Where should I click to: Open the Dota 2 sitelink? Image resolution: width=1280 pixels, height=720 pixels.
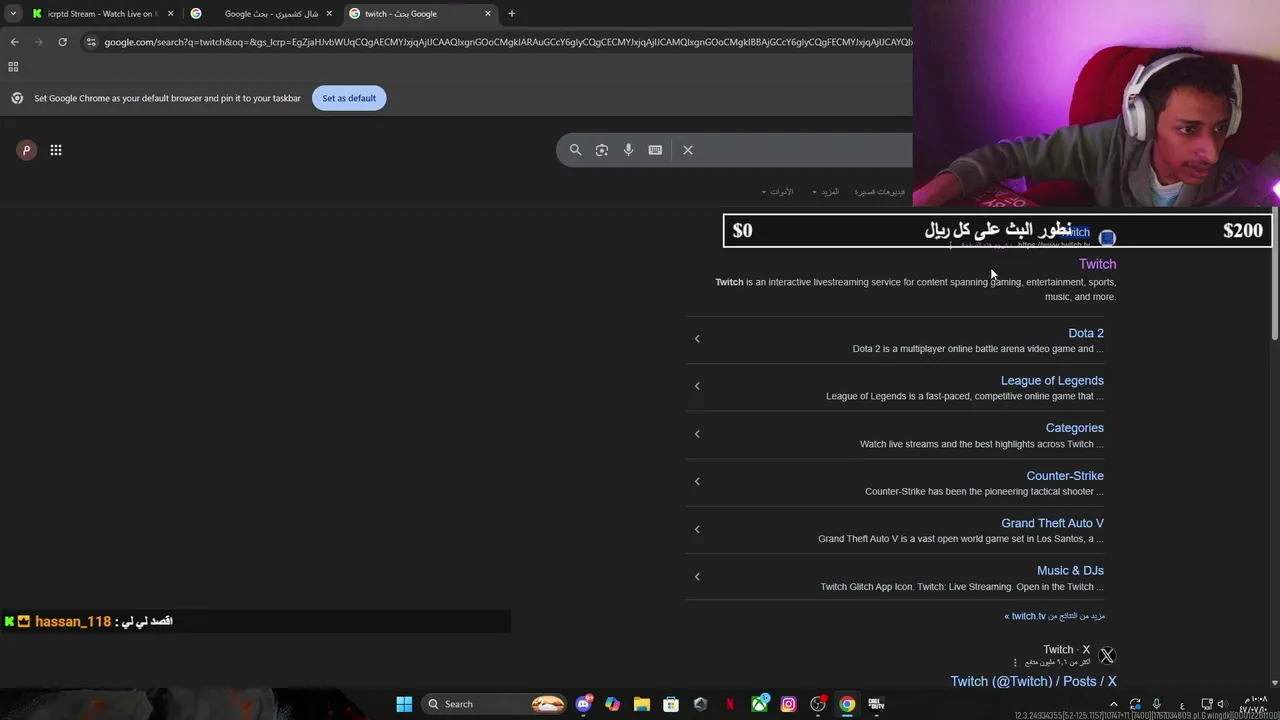pyautogui.click(x=1086, y=333)
